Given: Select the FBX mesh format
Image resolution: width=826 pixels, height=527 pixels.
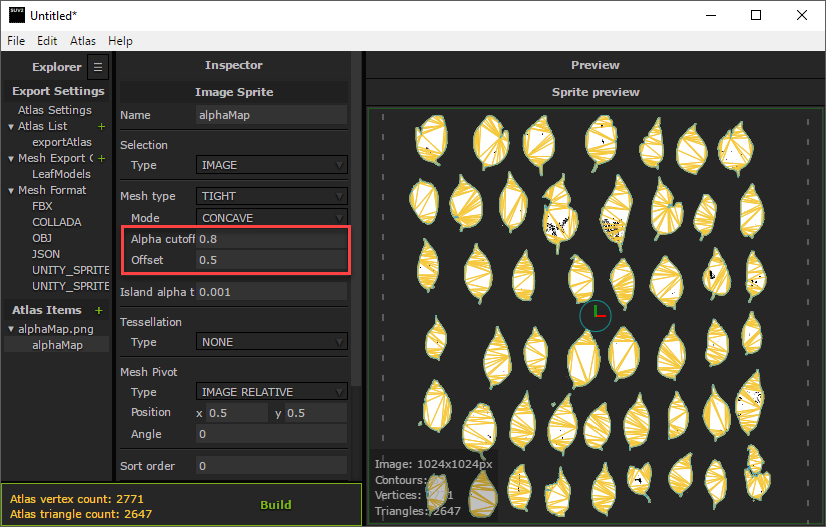Looking at the screenshot, I should 42,206.
